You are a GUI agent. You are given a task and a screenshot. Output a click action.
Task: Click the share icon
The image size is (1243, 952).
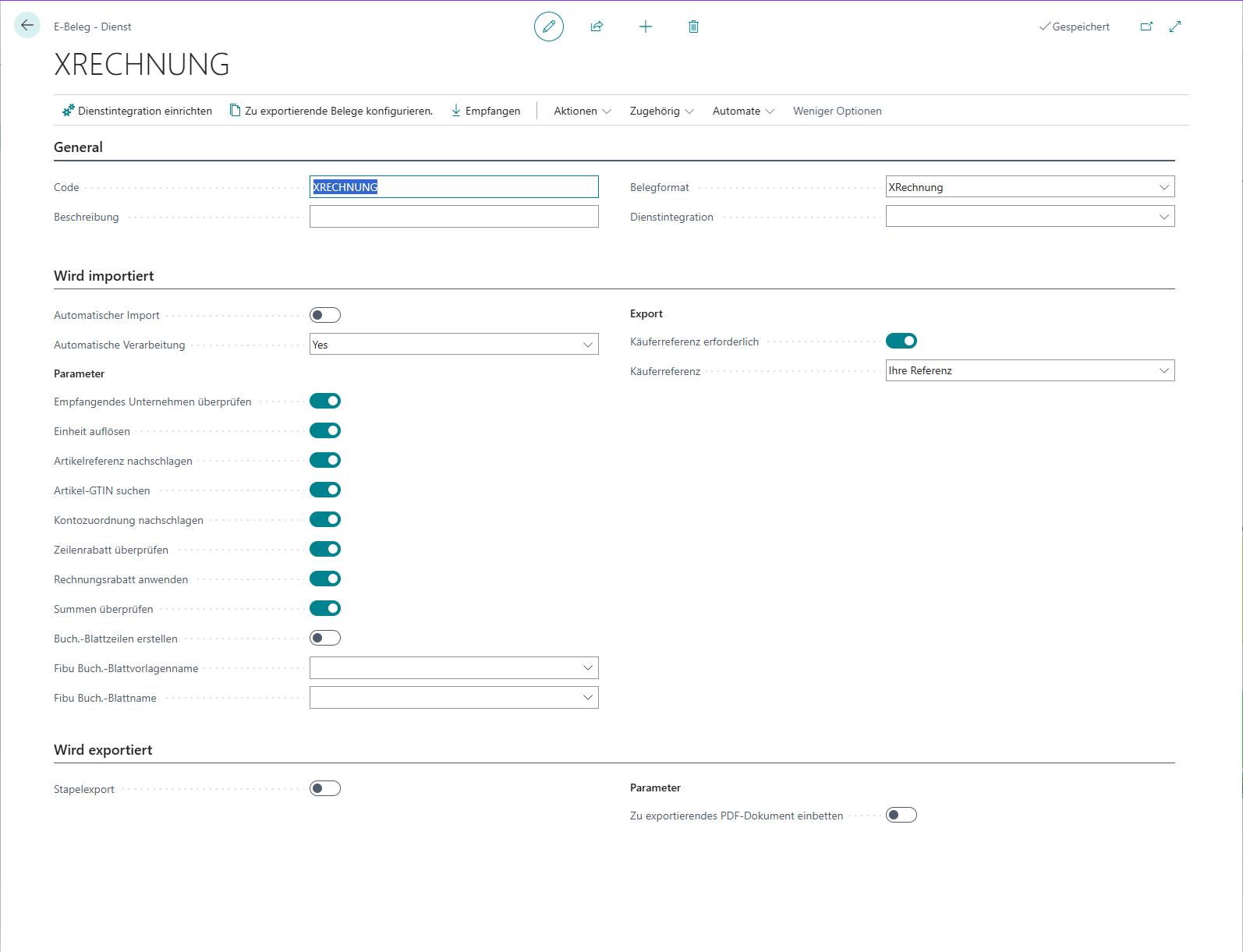click(x=597, y=27)
